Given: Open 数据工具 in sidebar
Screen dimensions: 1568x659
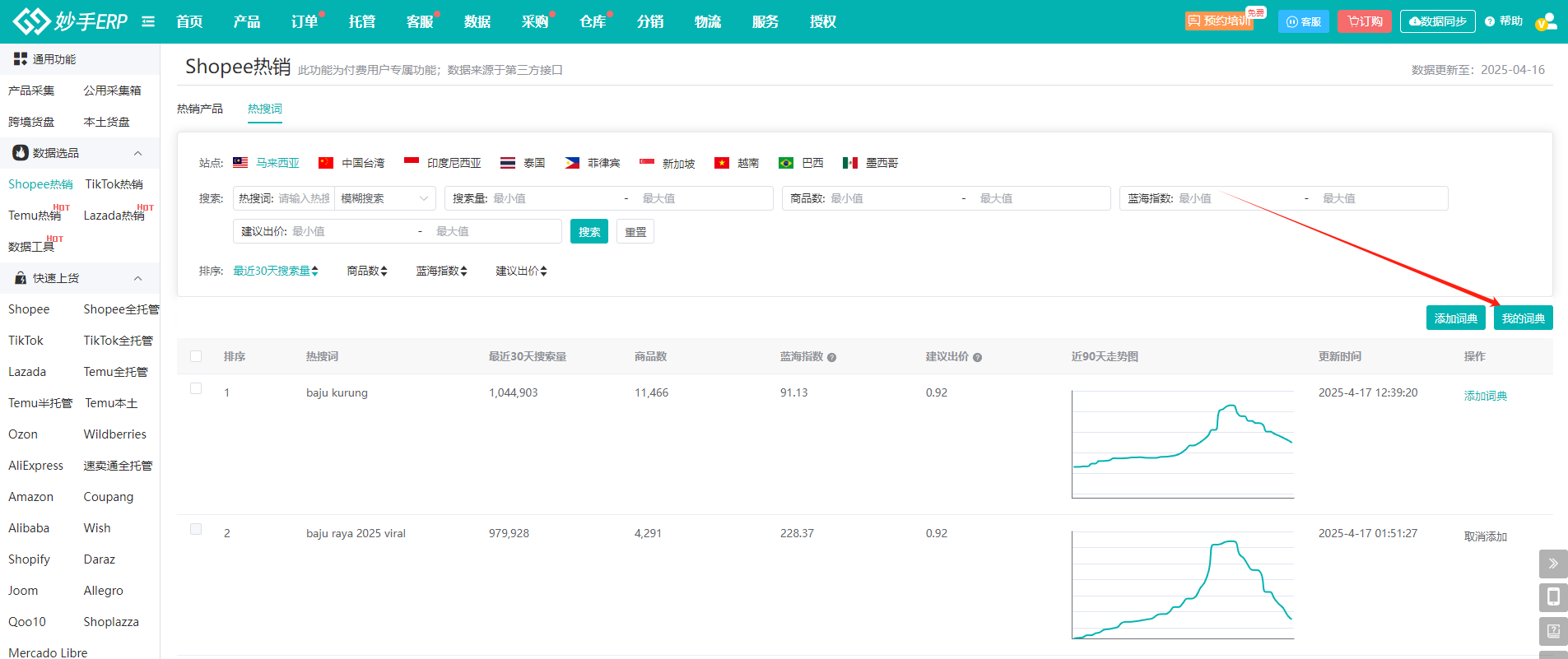Looking at the screenshot, I should [31, 247].
